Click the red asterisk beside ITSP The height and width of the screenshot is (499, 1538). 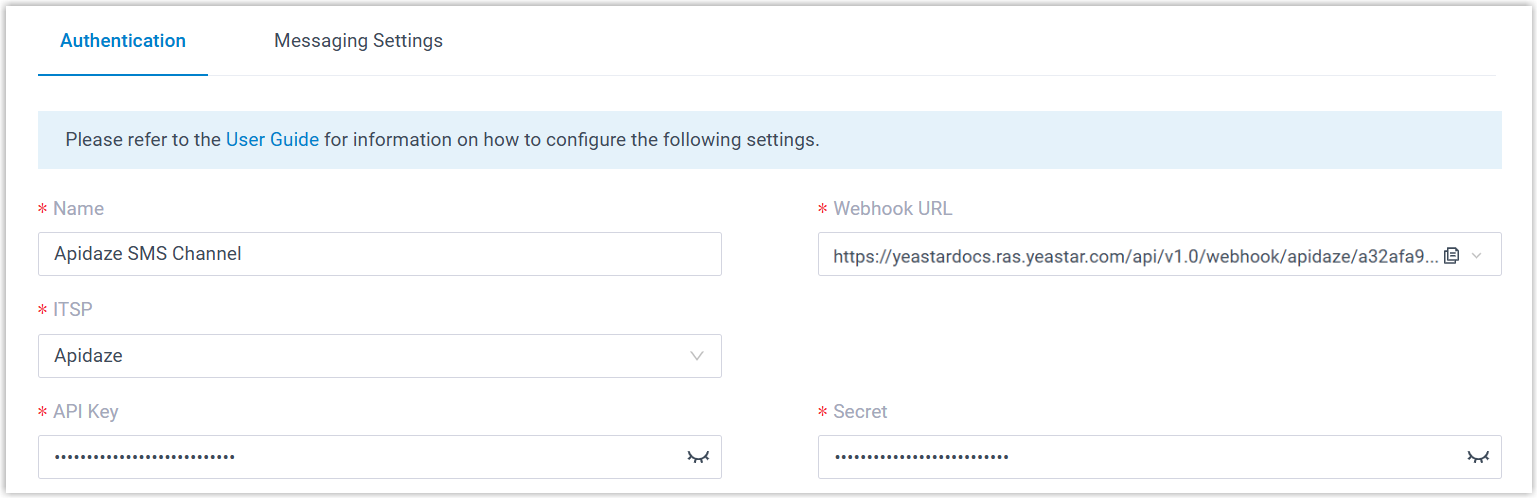click(43, 311)
